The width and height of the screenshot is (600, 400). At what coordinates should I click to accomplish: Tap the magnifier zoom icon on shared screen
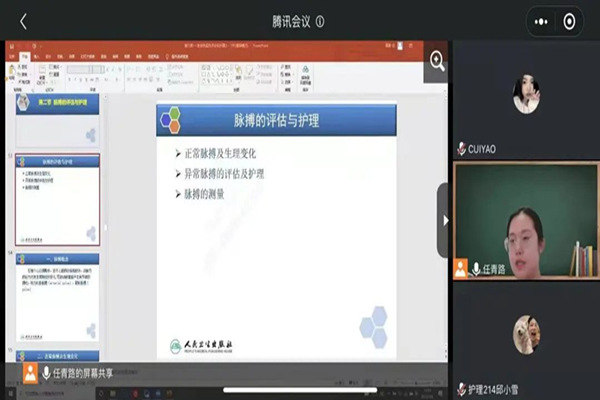pos(437,61)
